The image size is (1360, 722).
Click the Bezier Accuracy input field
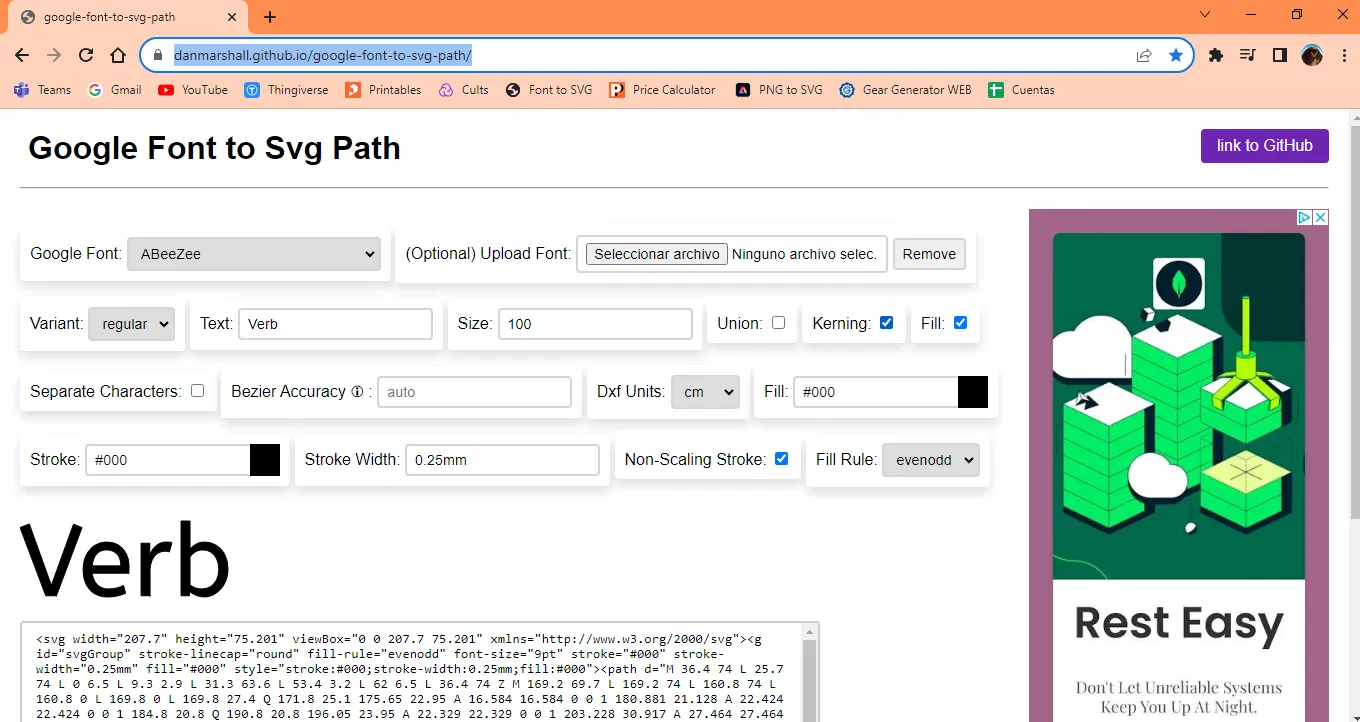click(x=474, y=392)
